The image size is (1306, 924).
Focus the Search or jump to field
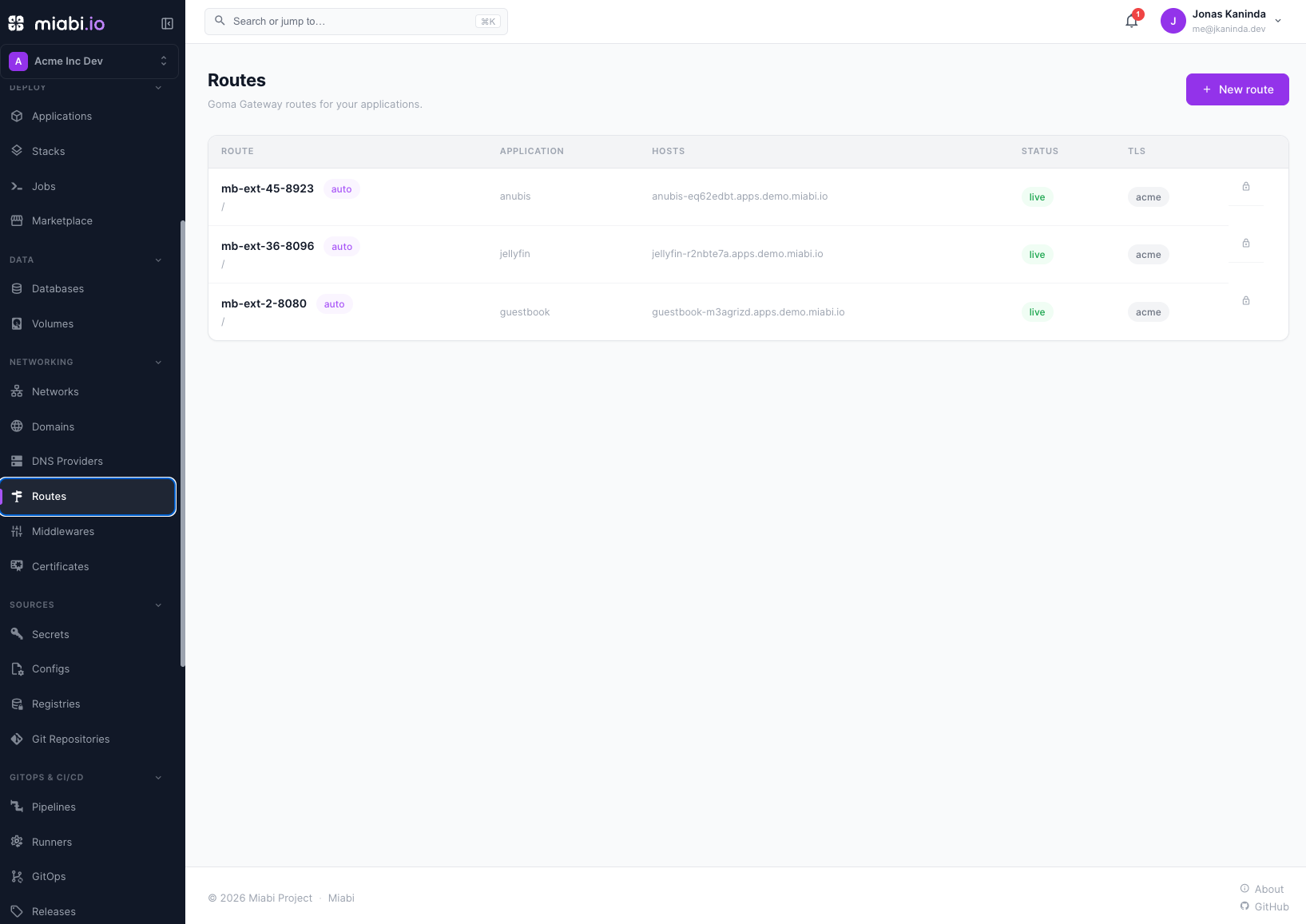(356, 22)
